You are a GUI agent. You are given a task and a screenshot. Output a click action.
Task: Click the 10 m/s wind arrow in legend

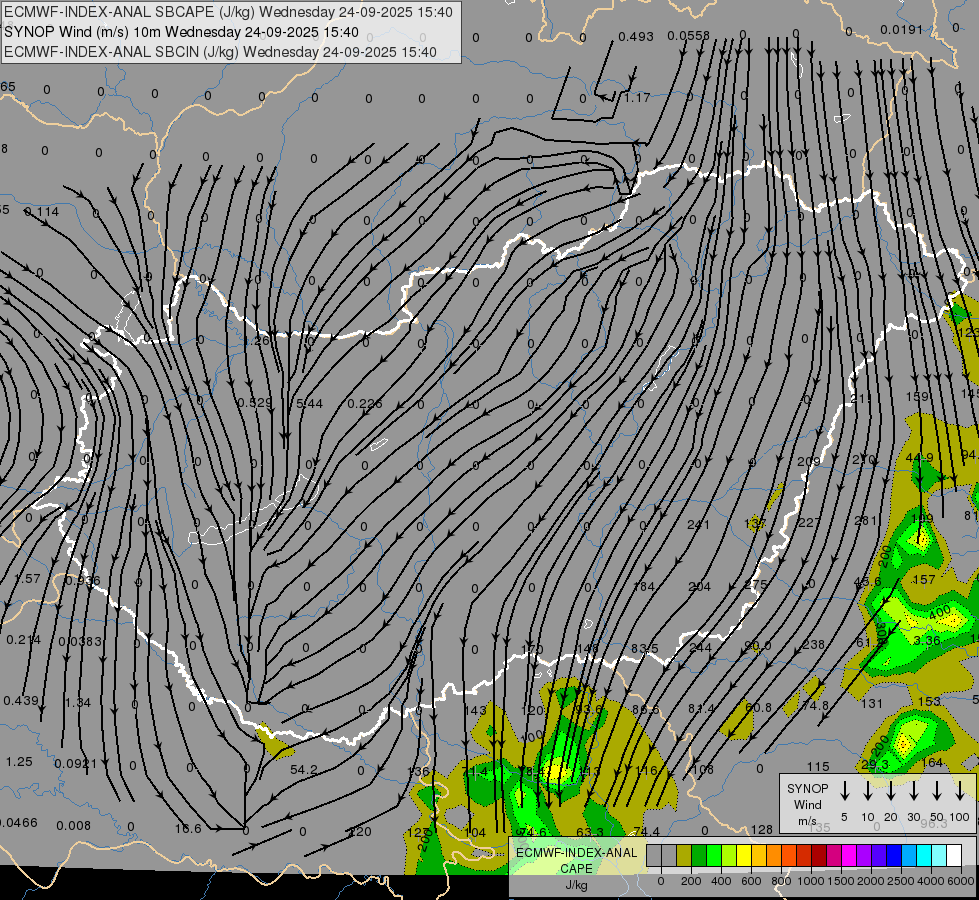pos(868,791)
